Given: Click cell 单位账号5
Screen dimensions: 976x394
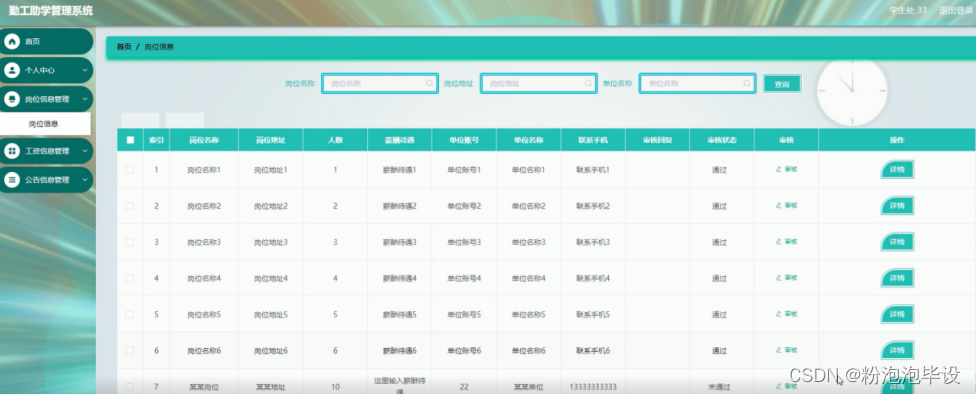Looking at the screenshot, I should point(464,314).
